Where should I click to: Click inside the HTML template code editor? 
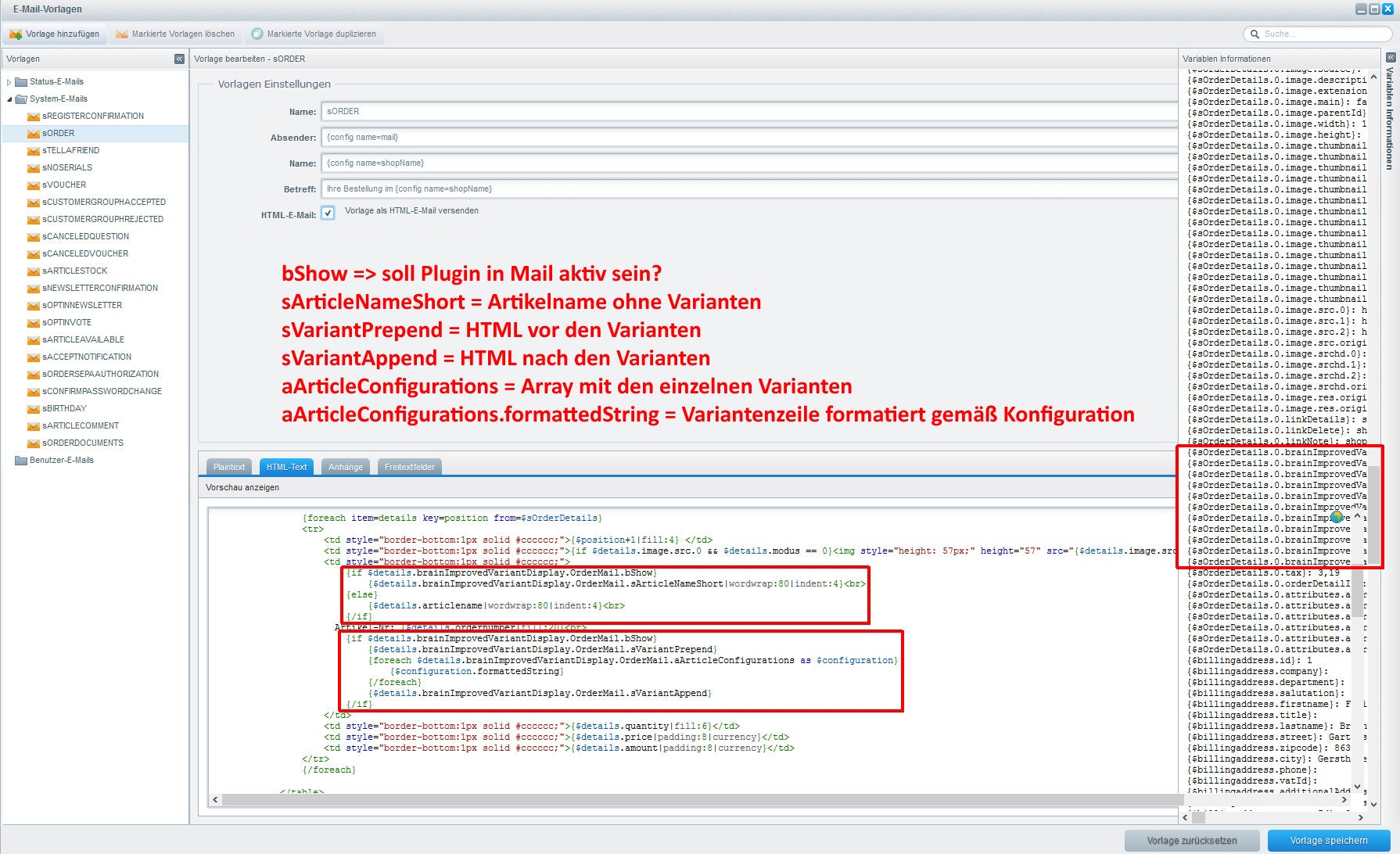click(693, 649)
